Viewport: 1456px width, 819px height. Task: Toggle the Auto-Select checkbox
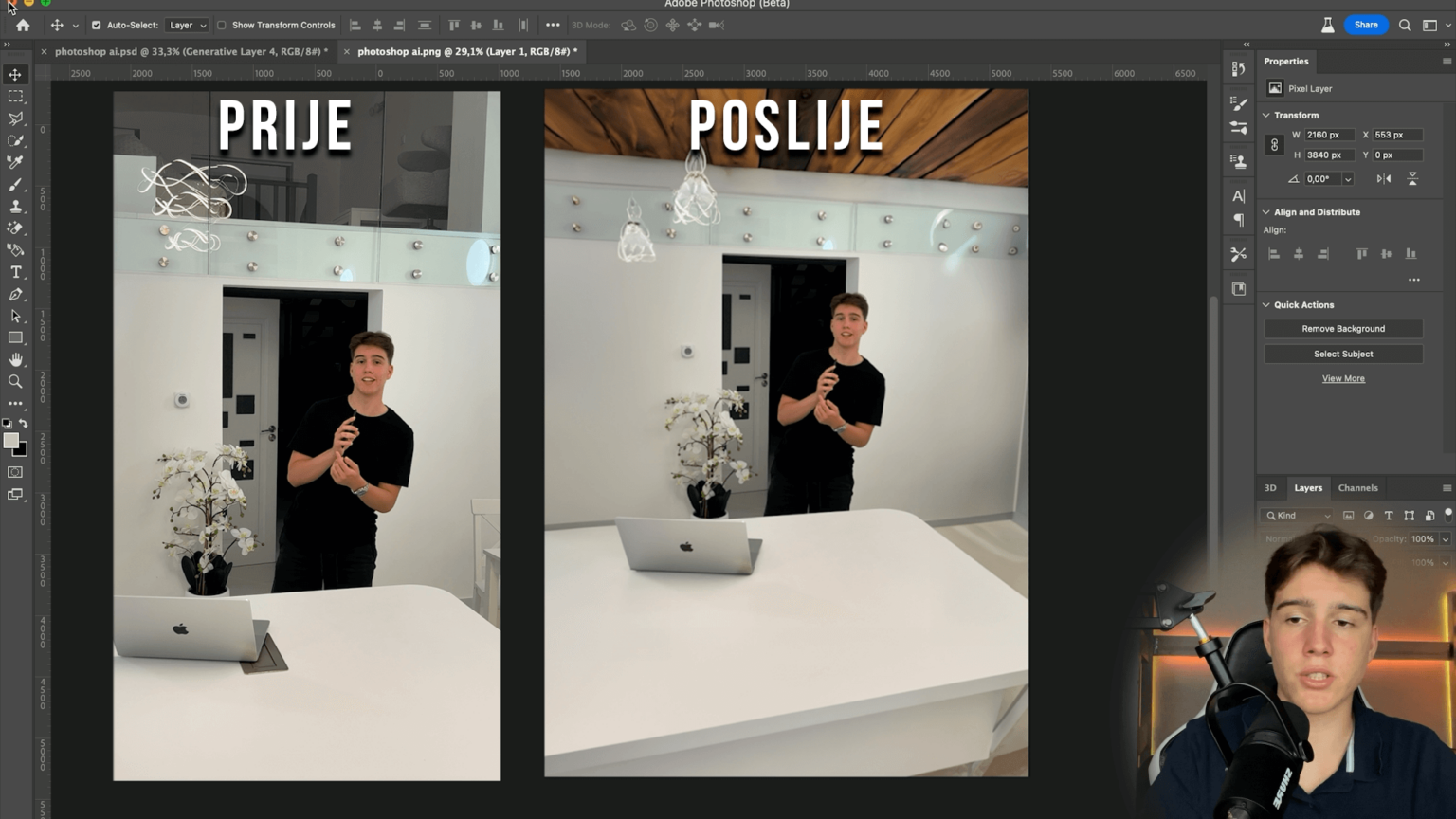(96, 26)
